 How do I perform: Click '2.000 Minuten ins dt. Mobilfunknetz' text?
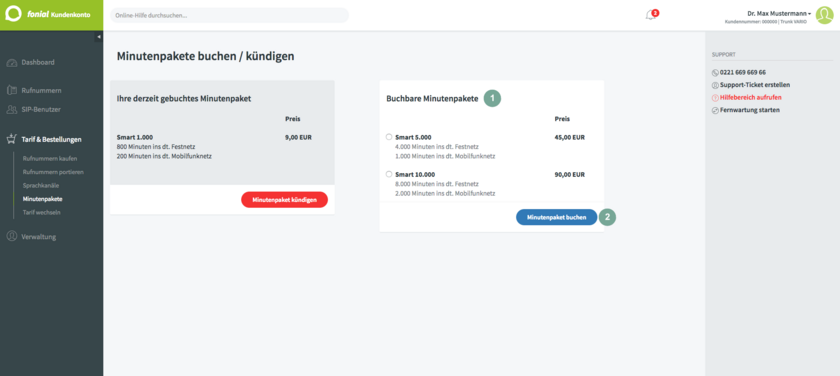(445, 193)
